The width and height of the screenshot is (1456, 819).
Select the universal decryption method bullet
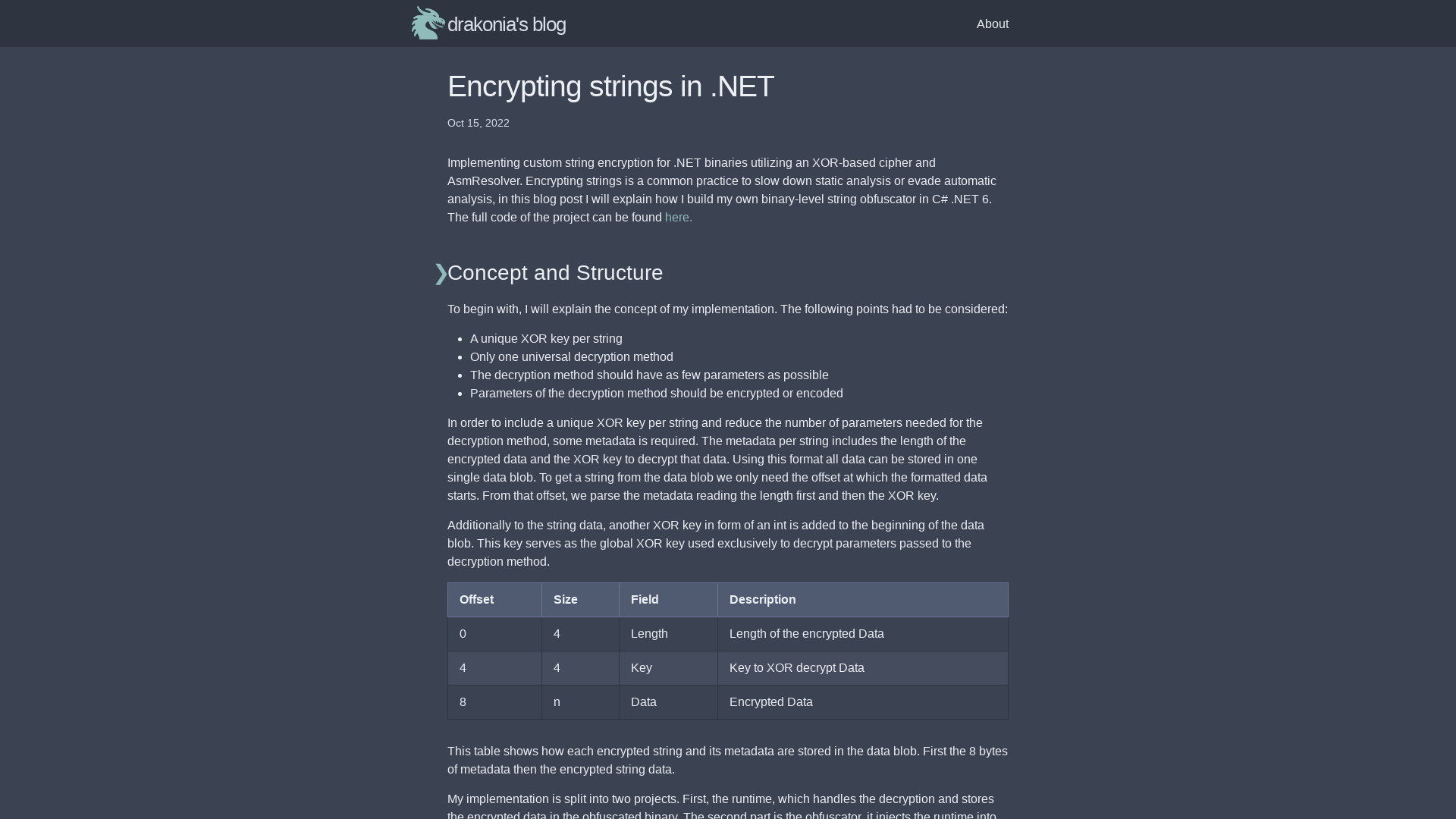click(x=571, y=356)
